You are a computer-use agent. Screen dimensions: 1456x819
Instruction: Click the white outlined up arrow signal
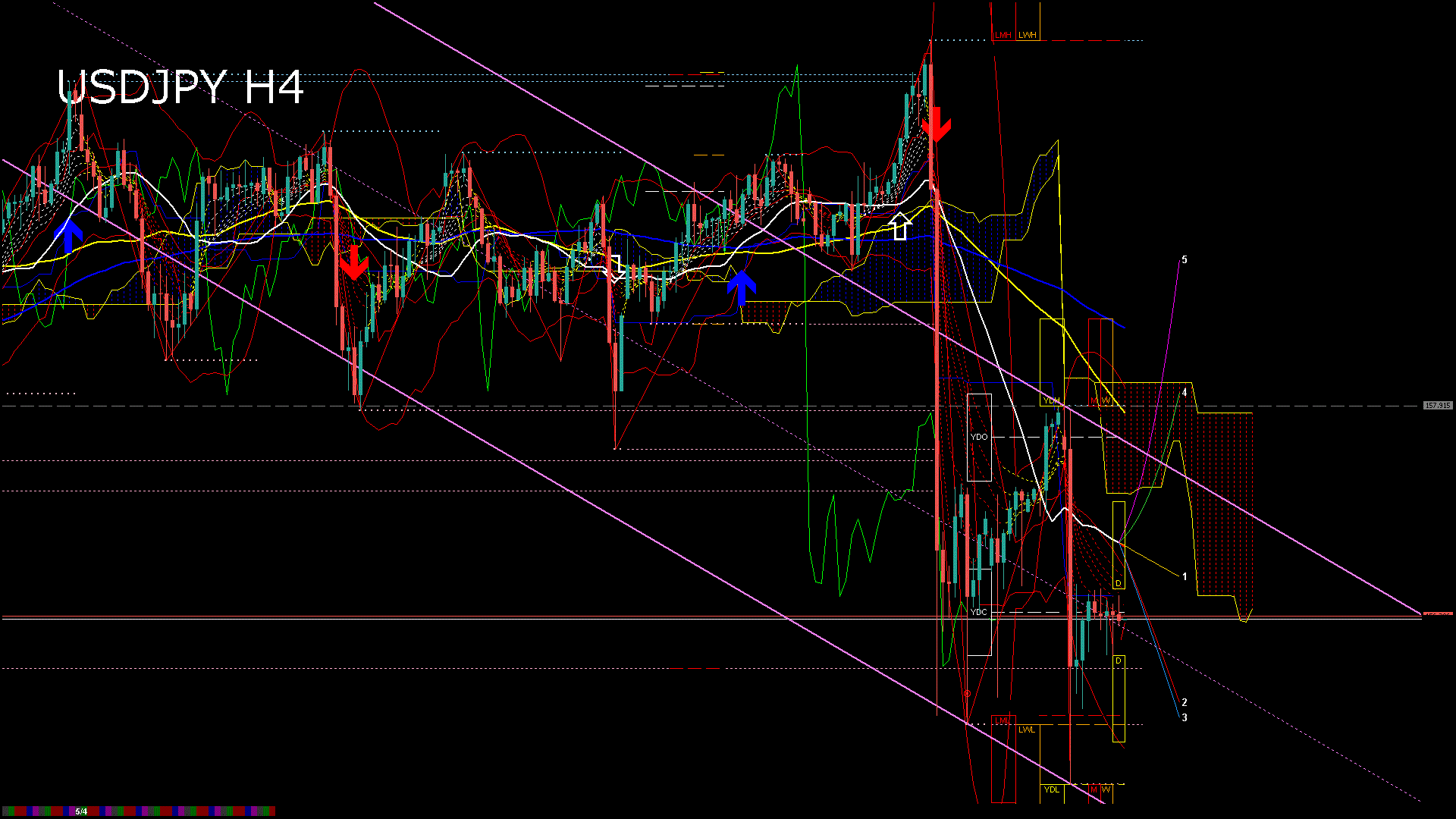pyautogui.click(x=900, y=226)
